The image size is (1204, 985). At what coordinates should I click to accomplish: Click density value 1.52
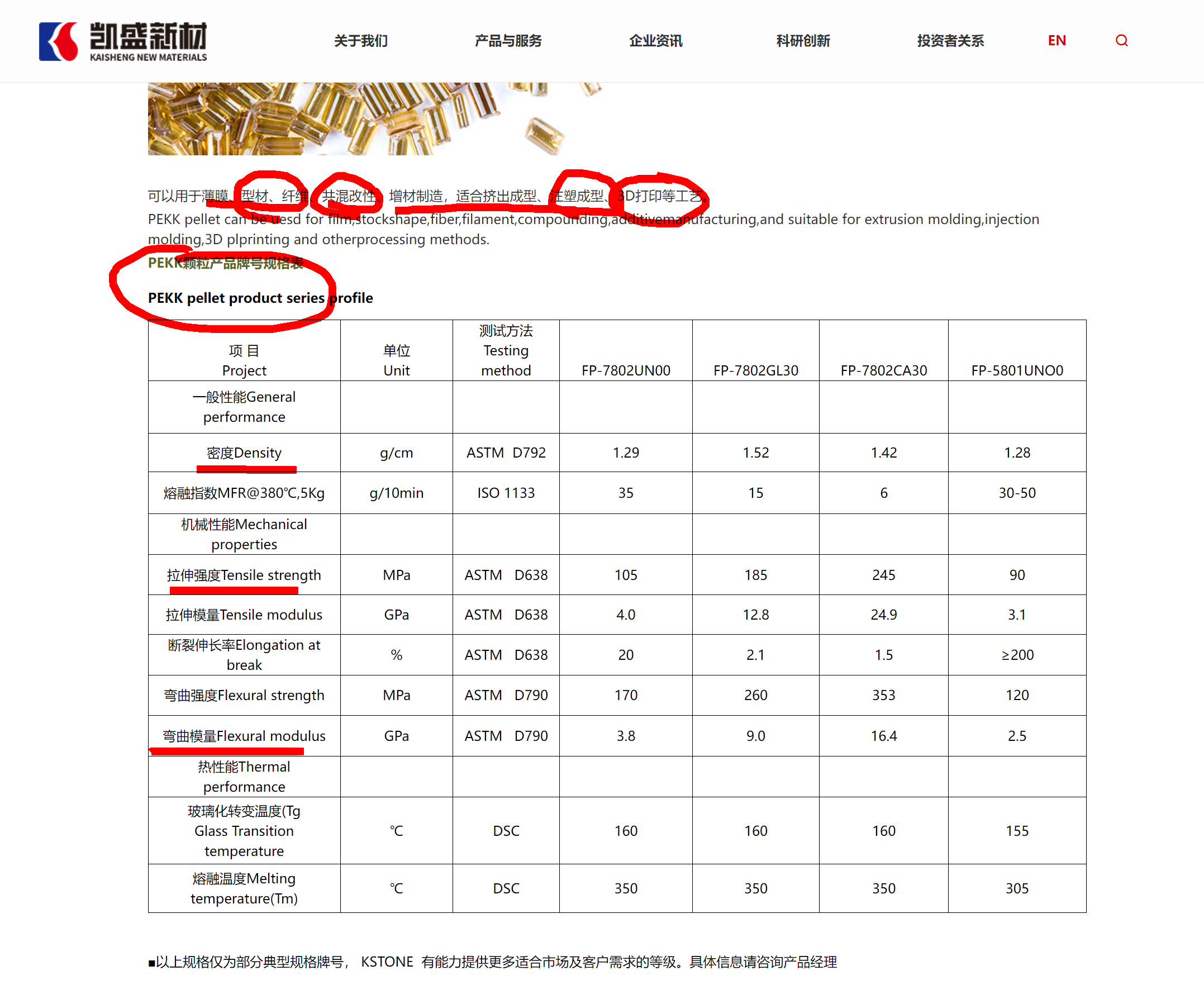756,453
